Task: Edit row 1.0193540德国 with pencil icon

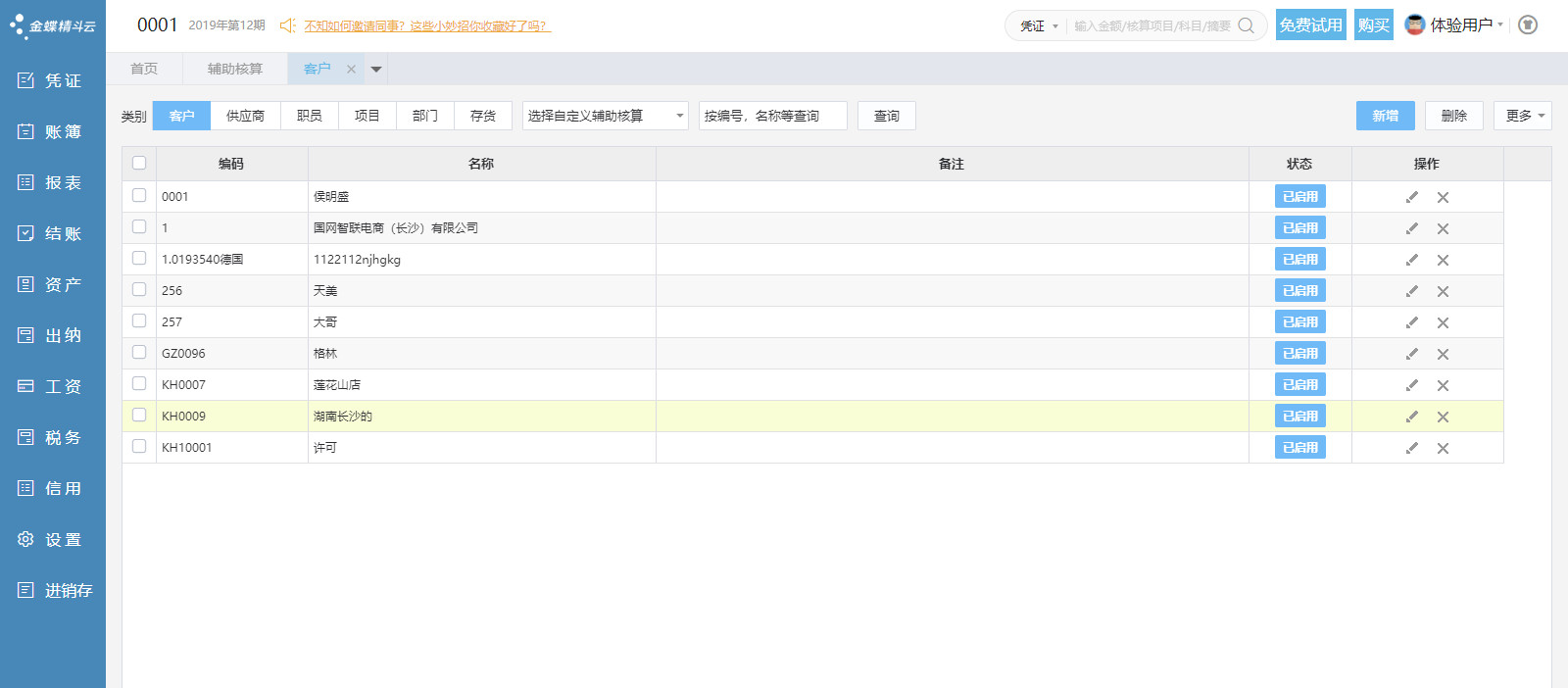Action: [1412, 260]
